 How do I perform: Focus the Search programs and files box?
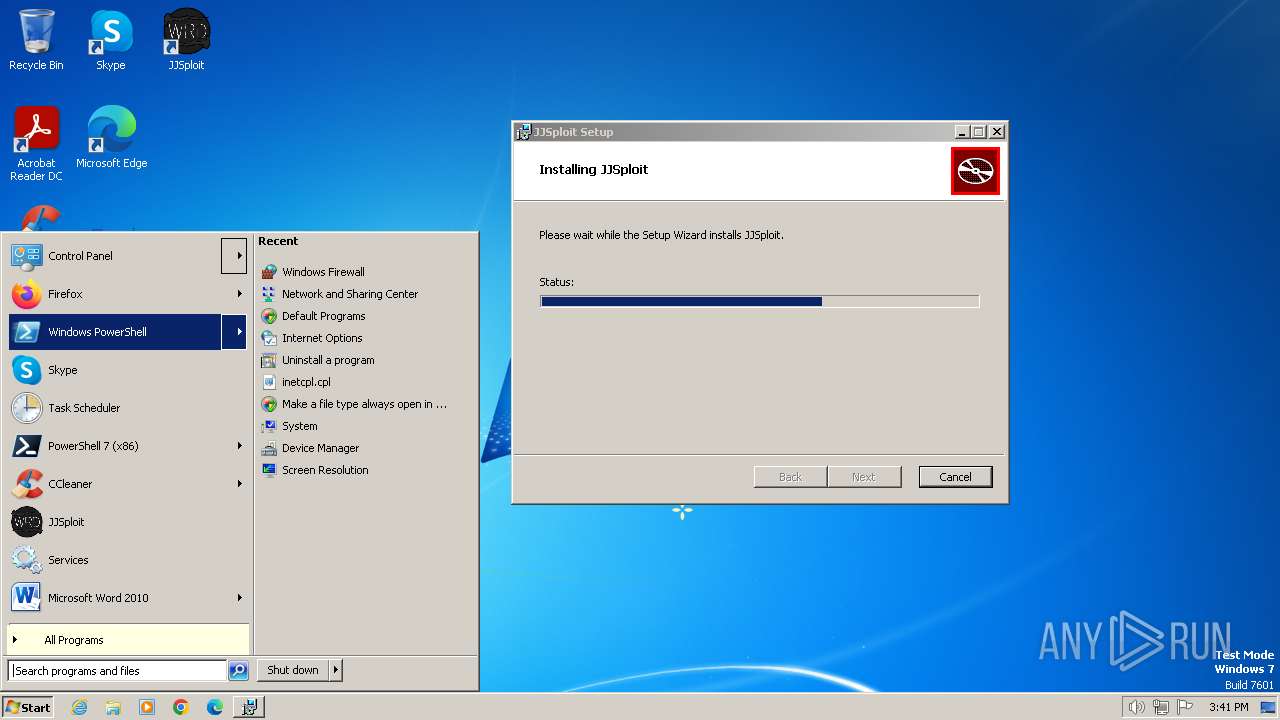click(117, 671)
